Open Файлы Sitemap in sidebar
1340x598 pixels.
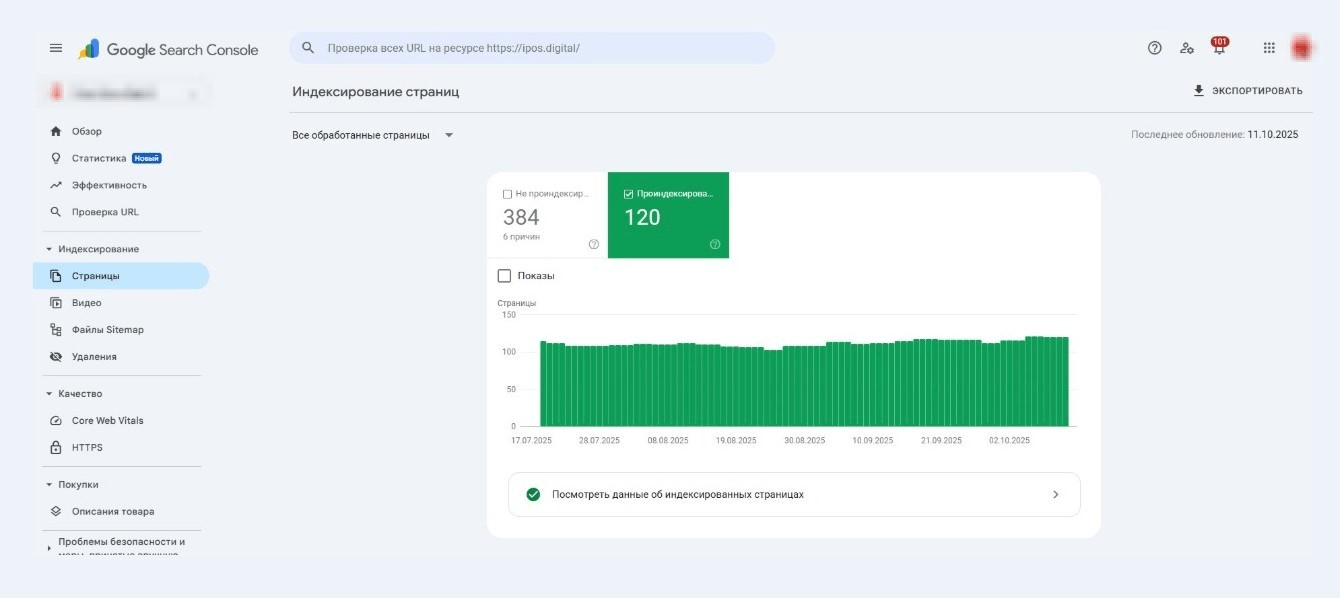point(107,330)
